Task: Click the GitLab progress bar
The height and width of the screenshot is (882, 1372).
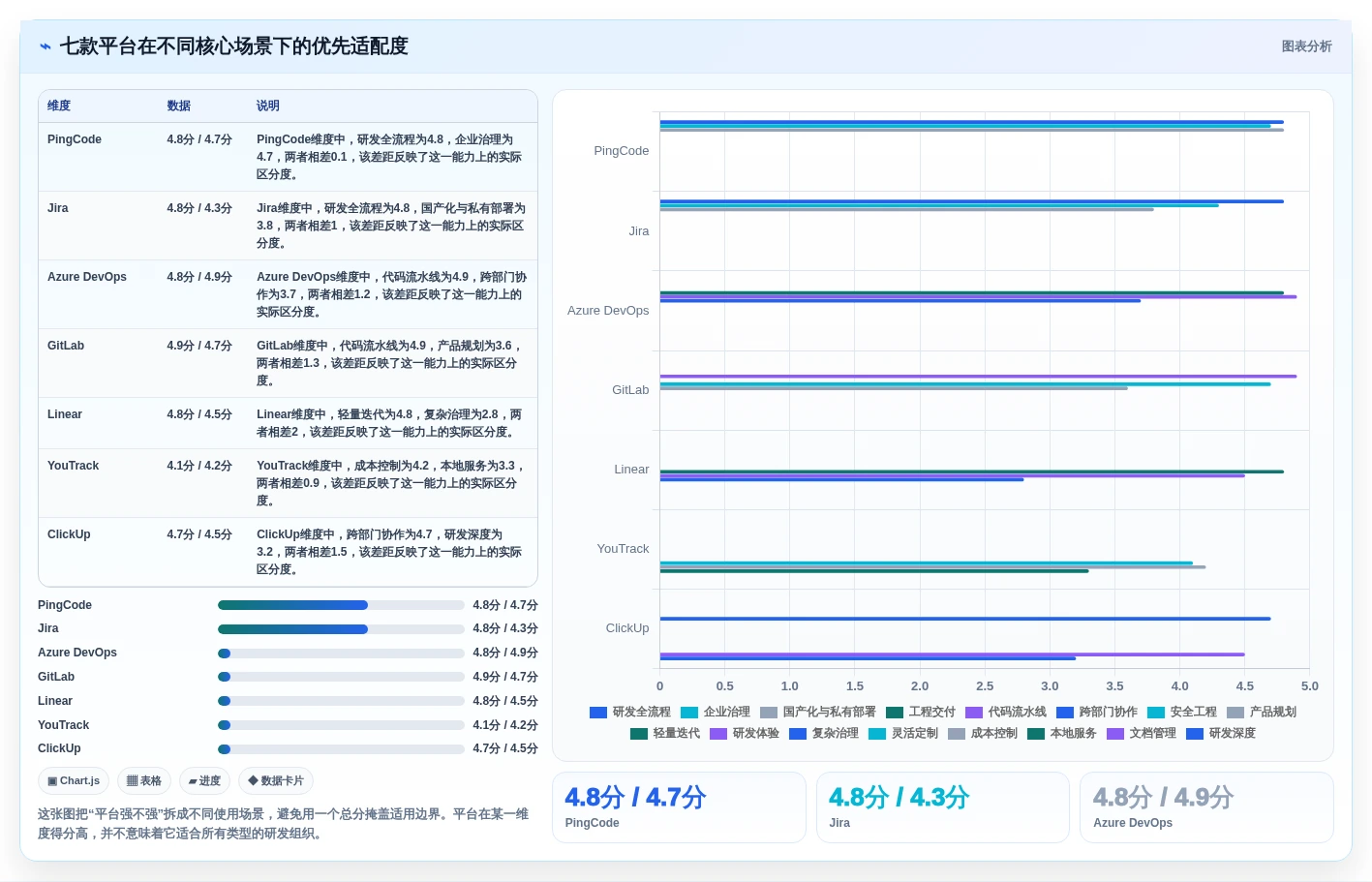Action: click(341, 677)
